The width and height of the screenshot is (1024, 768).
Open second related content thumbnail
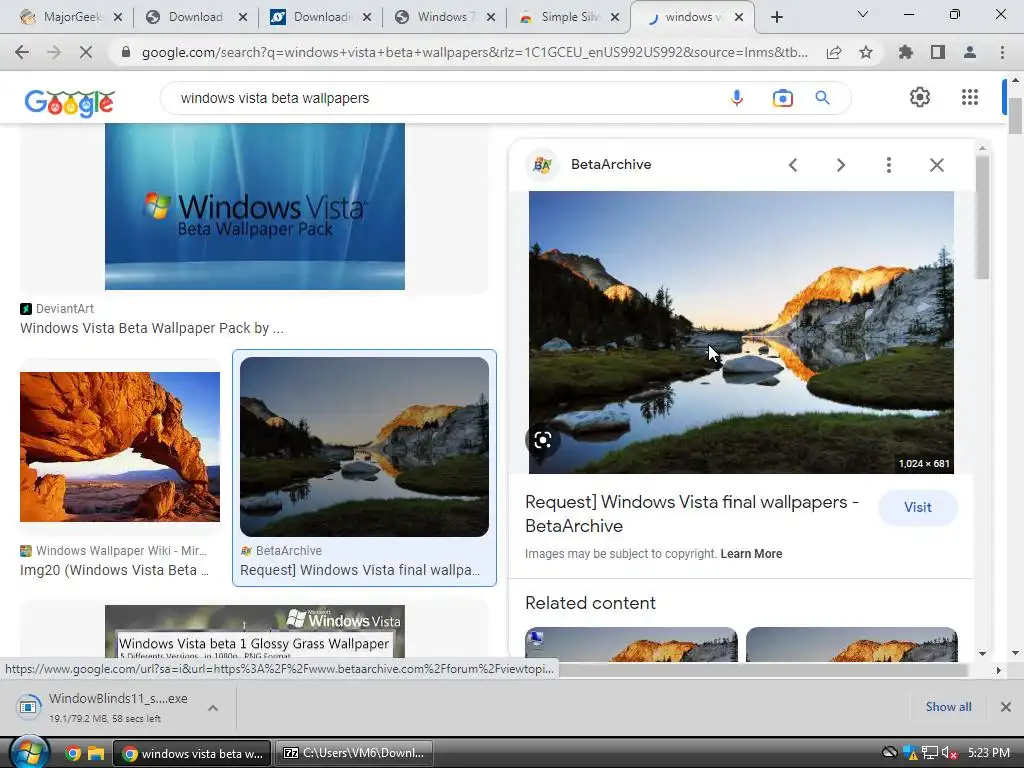pyautogui.click(x=852, y=644)
